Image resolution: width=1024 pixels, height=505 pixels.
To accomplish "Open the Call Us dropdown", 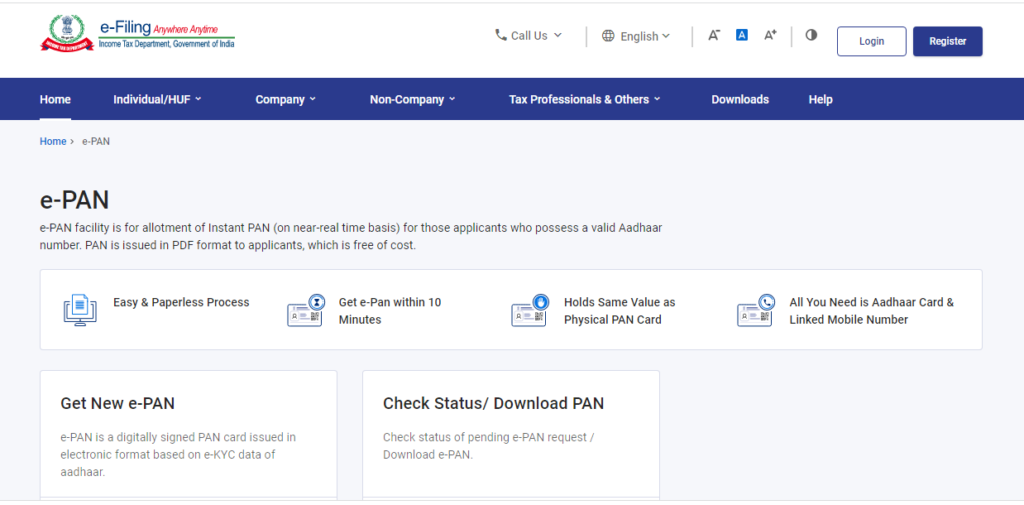I will click(528, 35).
